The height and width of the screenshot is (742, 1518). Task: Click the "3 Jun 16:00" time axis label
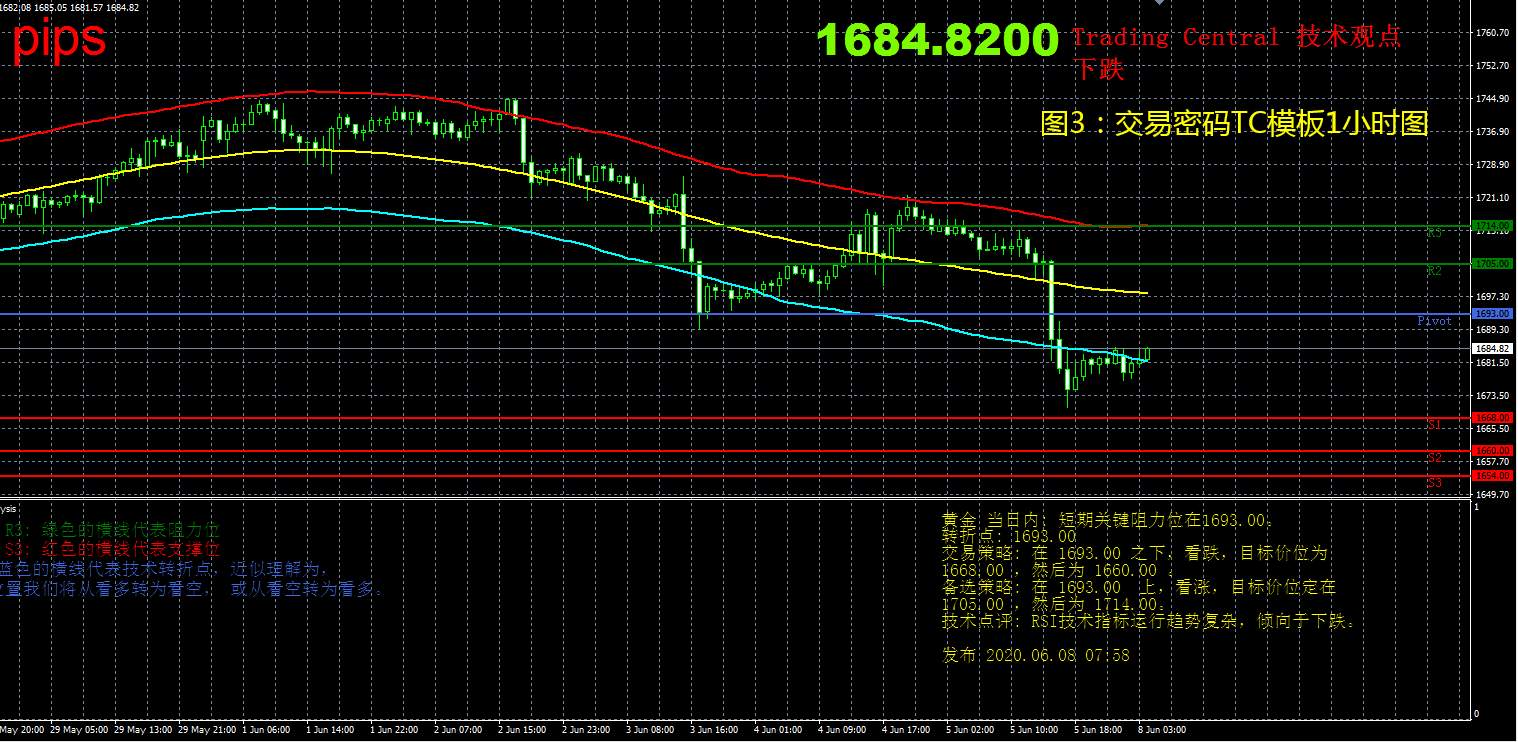tap(715, 731)
